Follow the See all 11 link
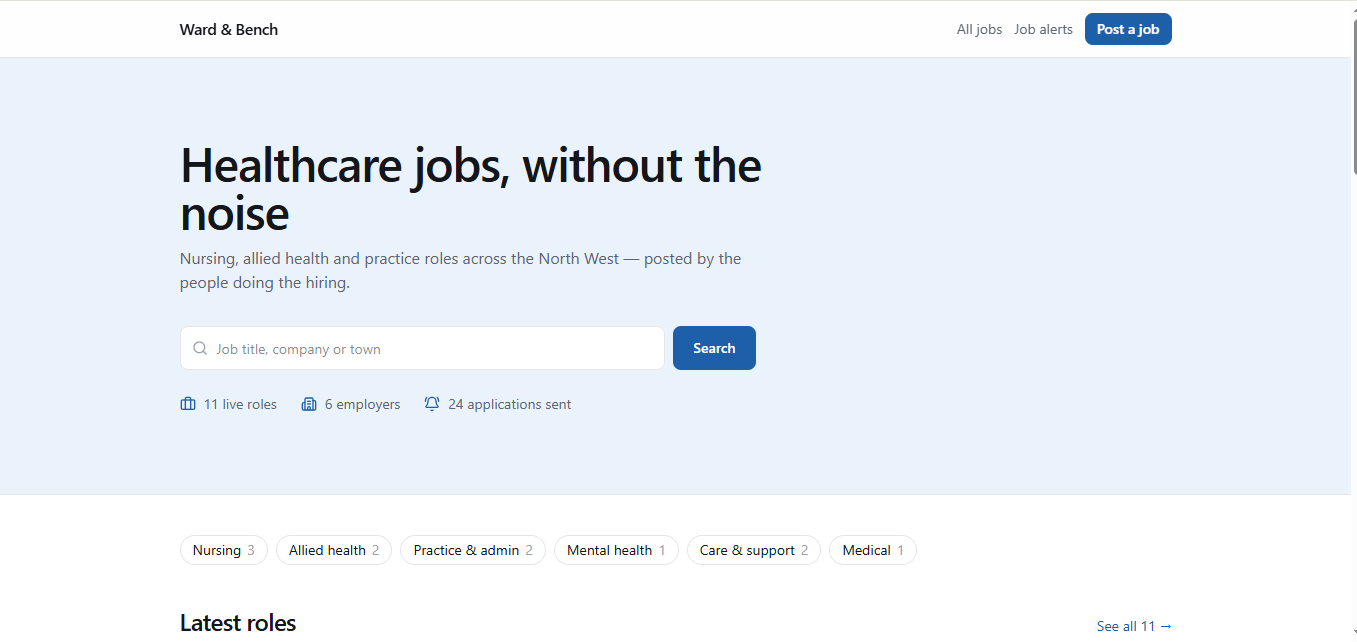The height and width of the screenshot is (642, 1357). 1134,626
